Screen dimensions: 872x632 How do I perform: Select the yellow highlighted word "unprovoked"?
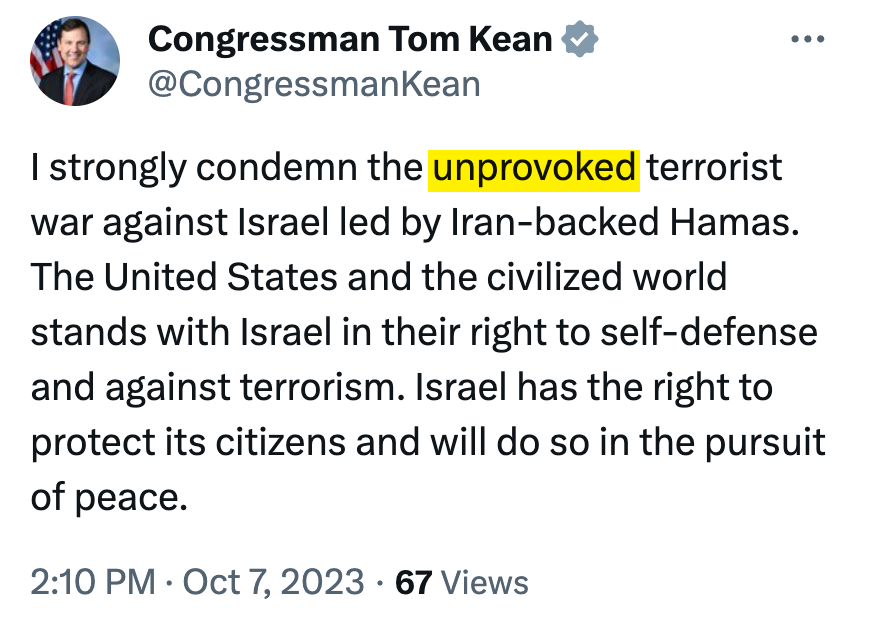533,168
